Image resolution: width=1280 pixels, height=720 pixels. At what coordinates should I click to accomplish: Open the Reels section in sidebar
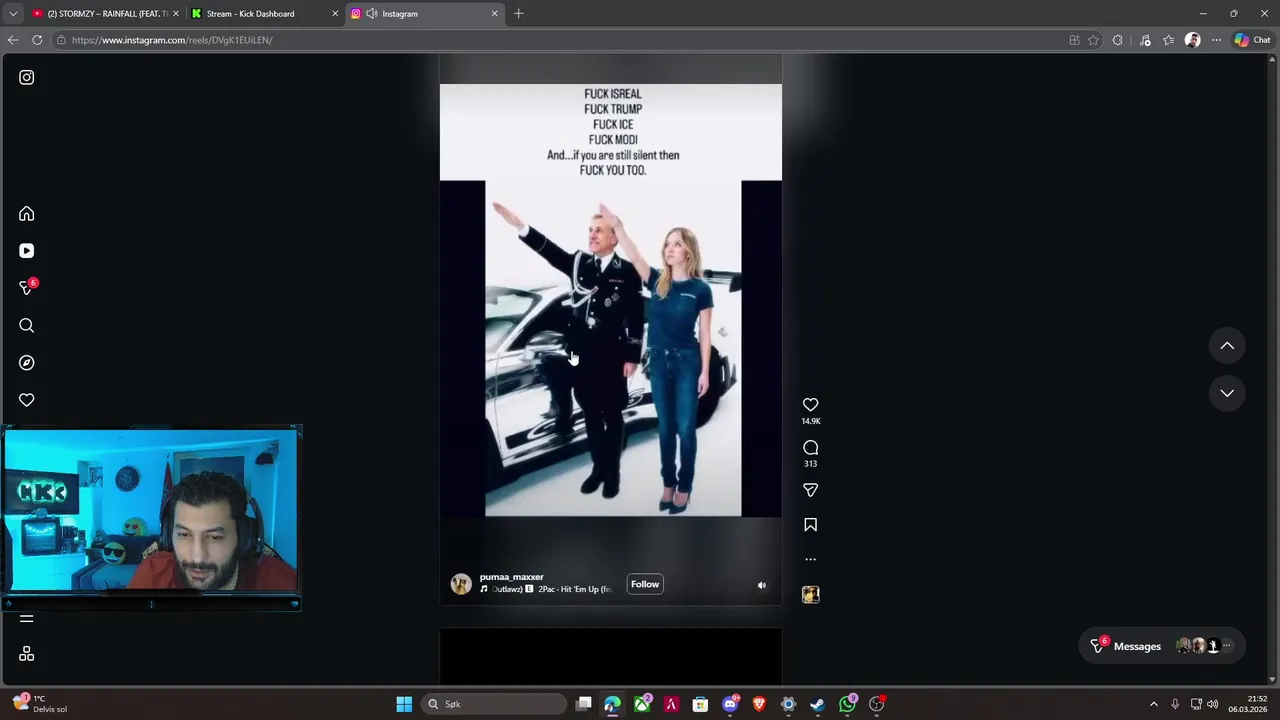tap(27, 251)
